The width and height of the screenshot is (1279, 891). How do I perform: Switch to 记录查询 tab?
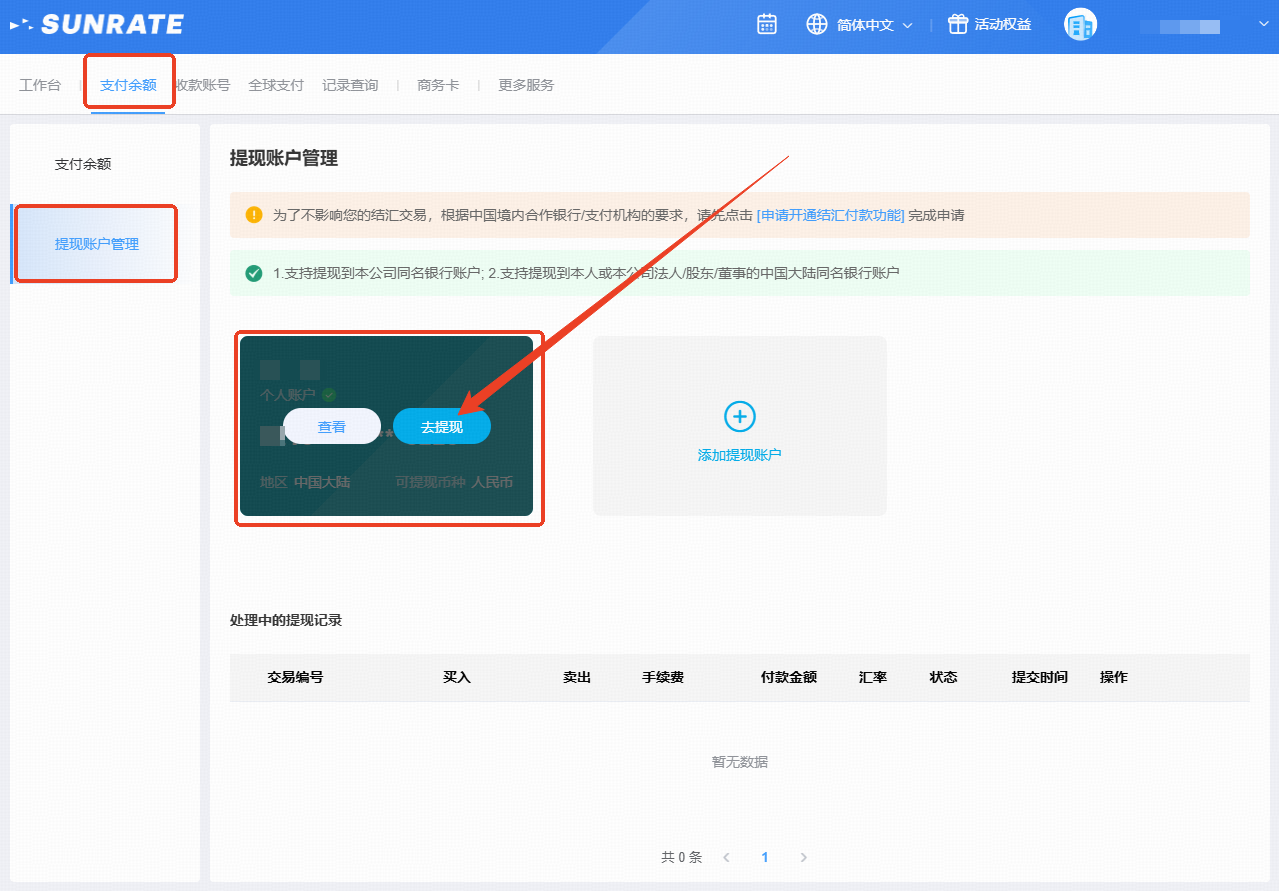[350, 85]
